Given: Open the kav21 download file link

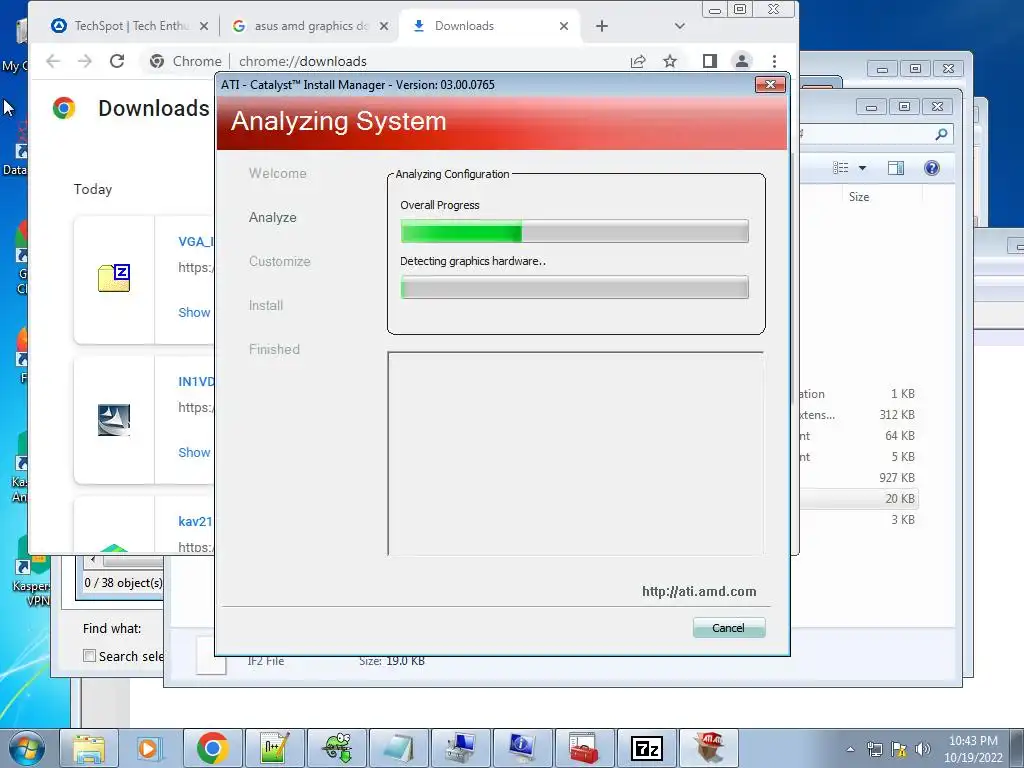Looking at the screenshot, I should pos(195,521).
